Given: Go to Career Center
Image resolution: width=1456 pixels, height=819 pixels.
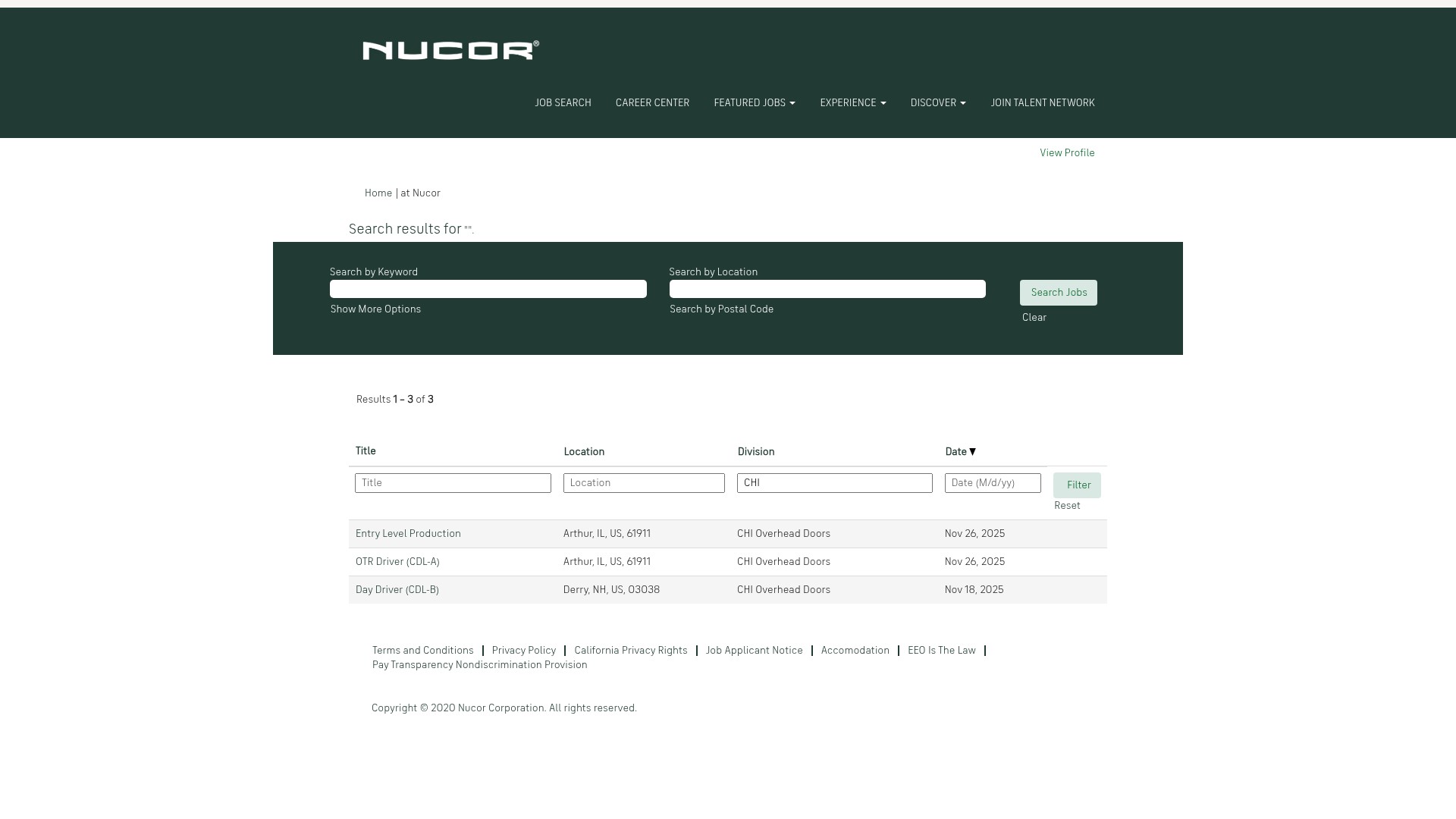Looking at the screenshot, I should (x=652, y=103).
